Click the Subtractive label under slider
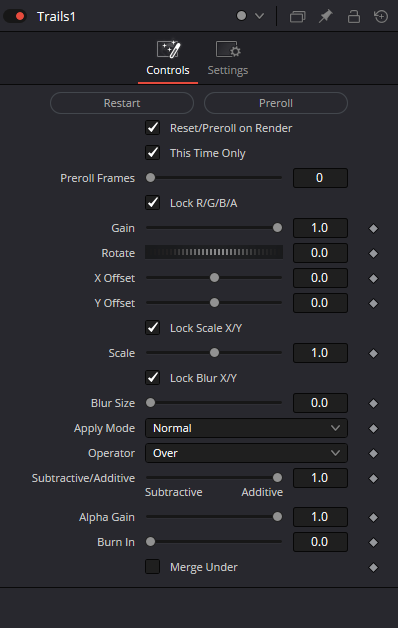The image size is (398, 628). [x=173, y=492]
